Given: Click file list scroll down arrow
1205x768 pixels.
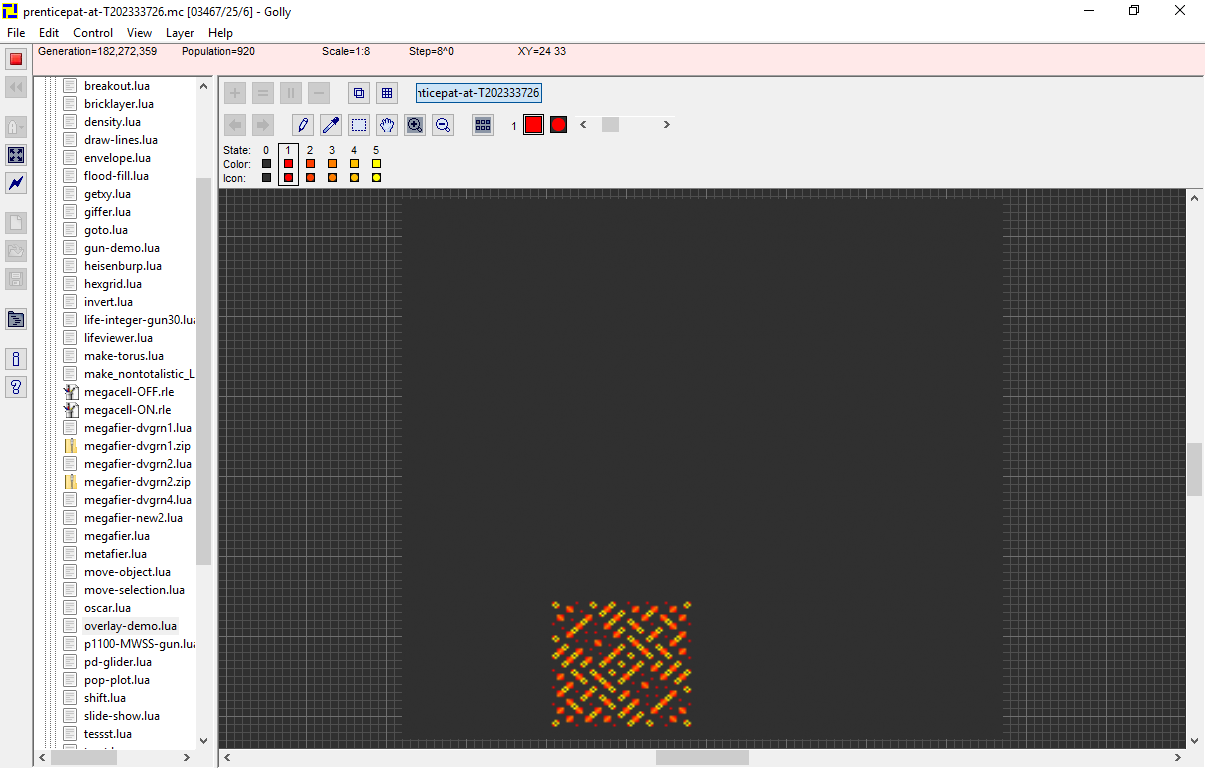Looking at the screenshot, I should point(204,741).
